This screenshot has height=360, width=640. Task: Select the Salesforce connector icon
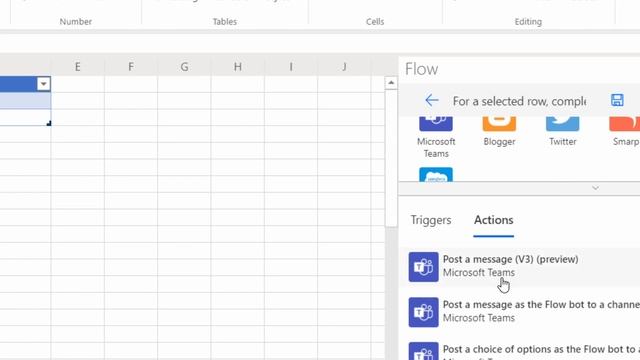(x=436, y=174)
